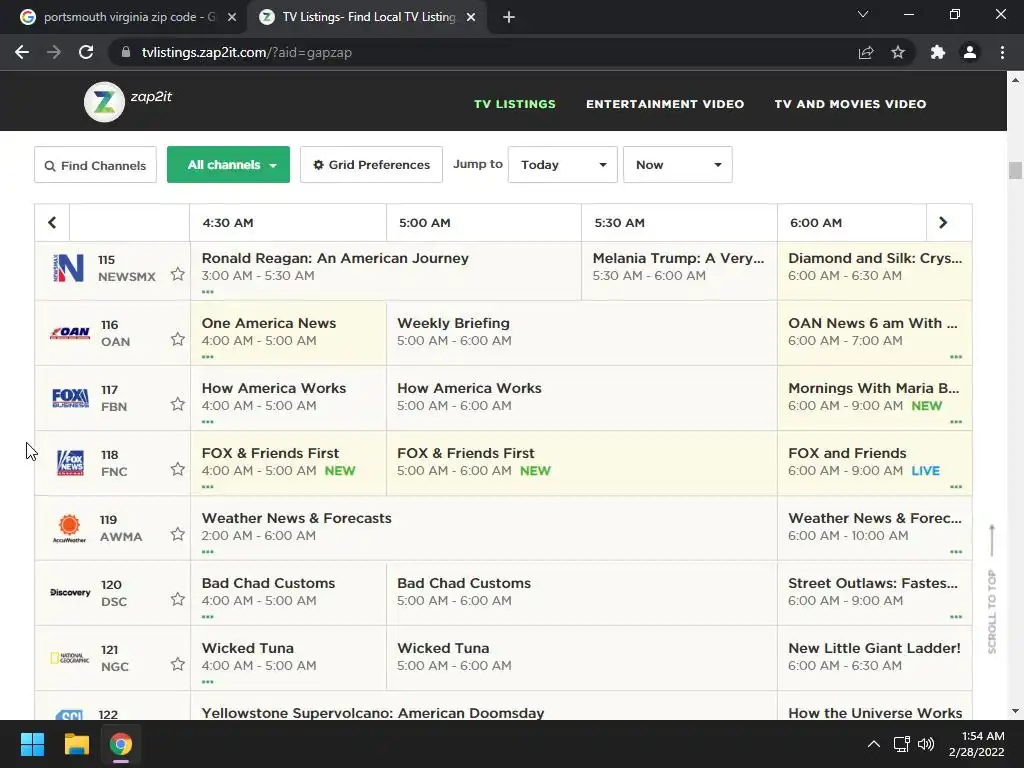Click Scroll To Top control
The image size is (1024, 768).
[991, 589]
